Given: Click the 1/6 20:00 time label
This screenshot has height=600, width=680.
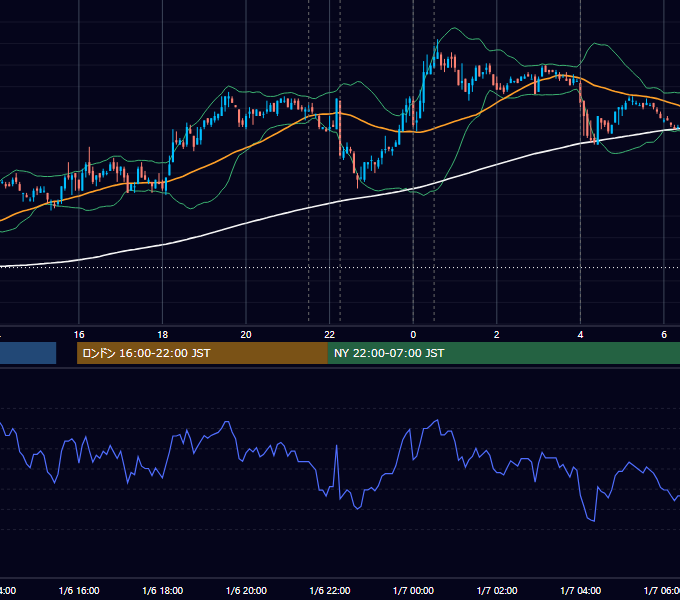Looking at the screenshot, I should [x=246, y=590].
